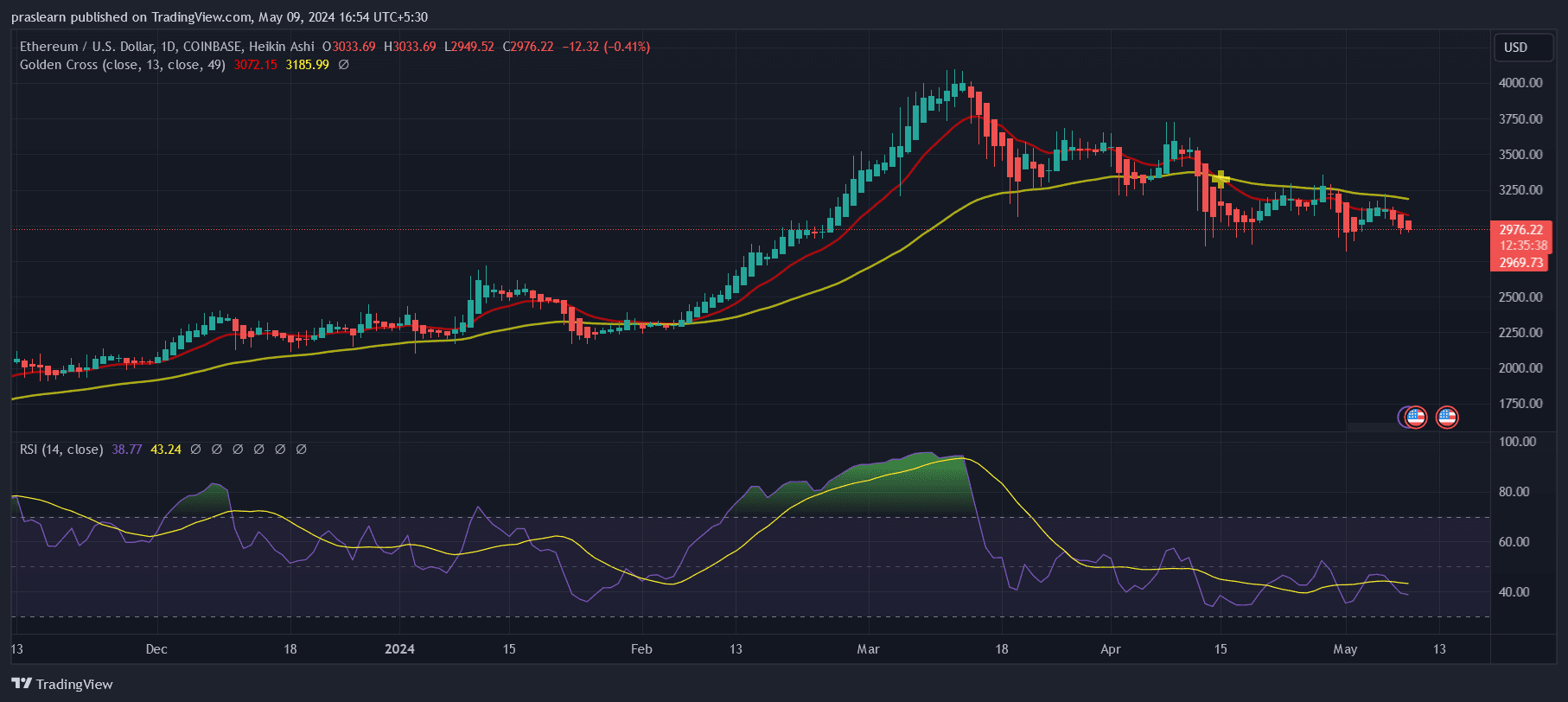The height and width of the screenshot is (702, 1568).
Task: Click the 3750.00 price axis label
Action: pos(1520,119)
